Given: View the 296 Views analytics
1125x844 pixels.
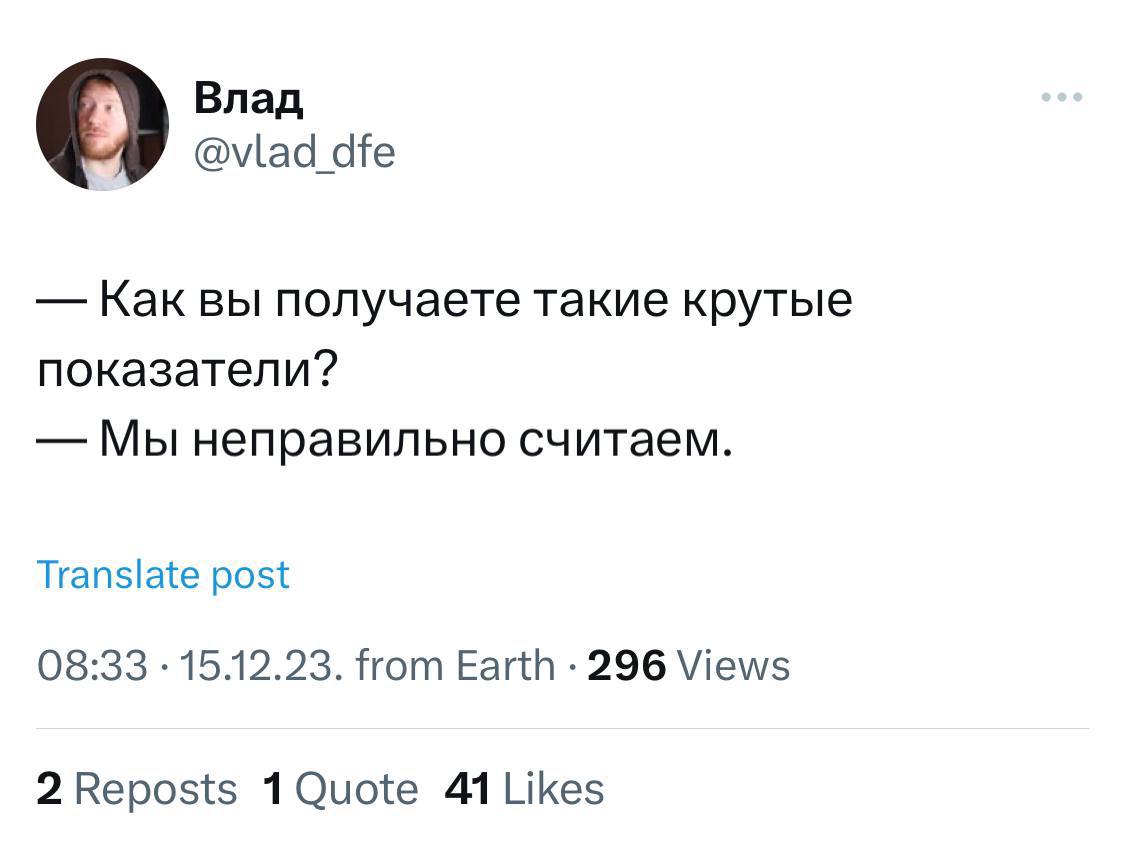Looking at the screenshot, I should click(688, 665).
